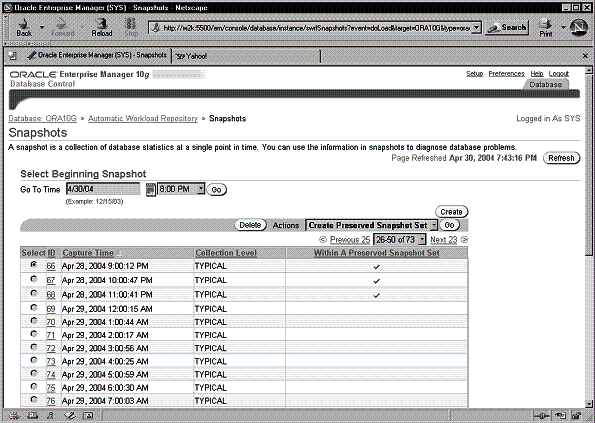Select the radio button for snapshot 67
595x423 pixels.
[34, 279]
